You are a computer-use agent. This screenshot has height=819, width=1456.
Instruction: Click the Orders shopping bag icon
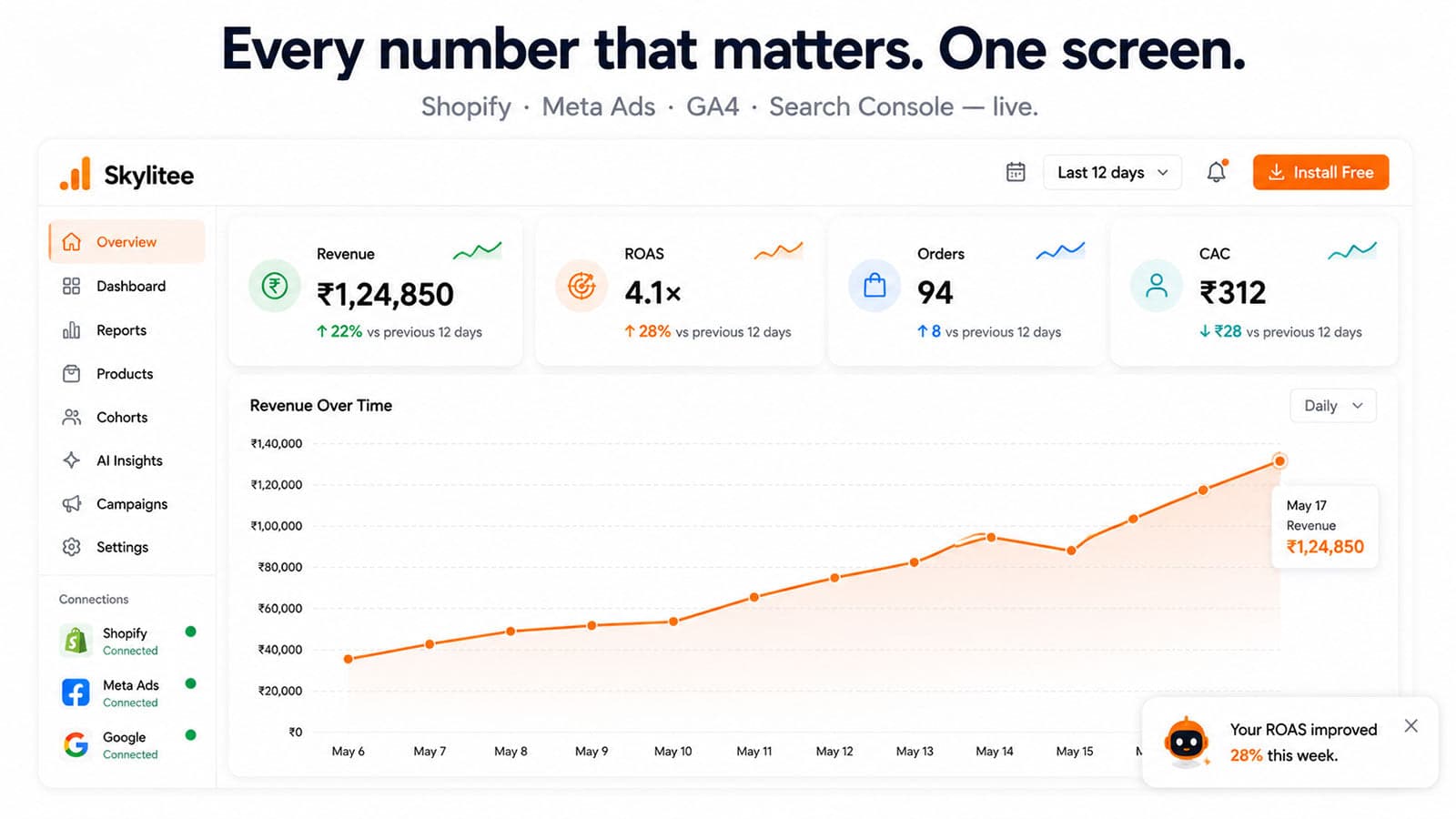875,286
